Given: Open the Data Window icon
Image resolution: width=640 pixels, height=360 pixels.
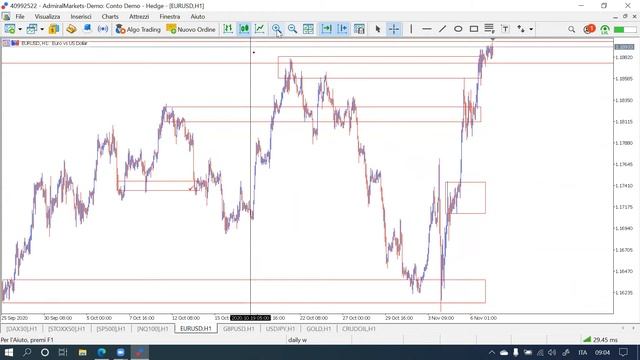Looking at the screenshot, I should click(x=71, y=29).
